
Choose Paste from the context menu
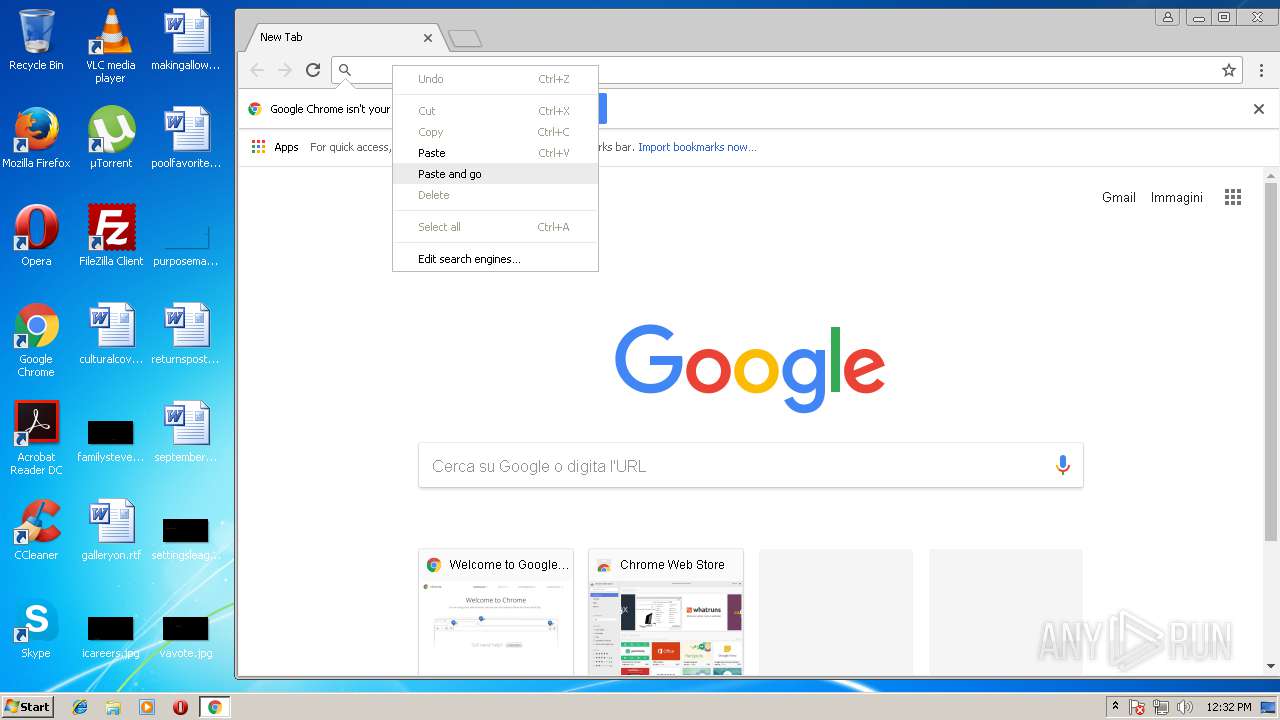pyautogui.click(x=496, y=153)
